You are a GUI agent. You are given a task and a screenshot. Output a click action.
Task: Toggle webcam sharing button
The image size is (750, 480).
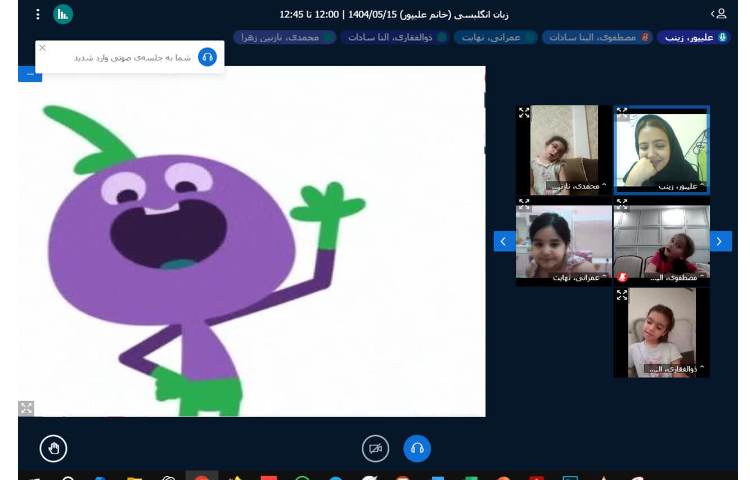tap(375, 448)
